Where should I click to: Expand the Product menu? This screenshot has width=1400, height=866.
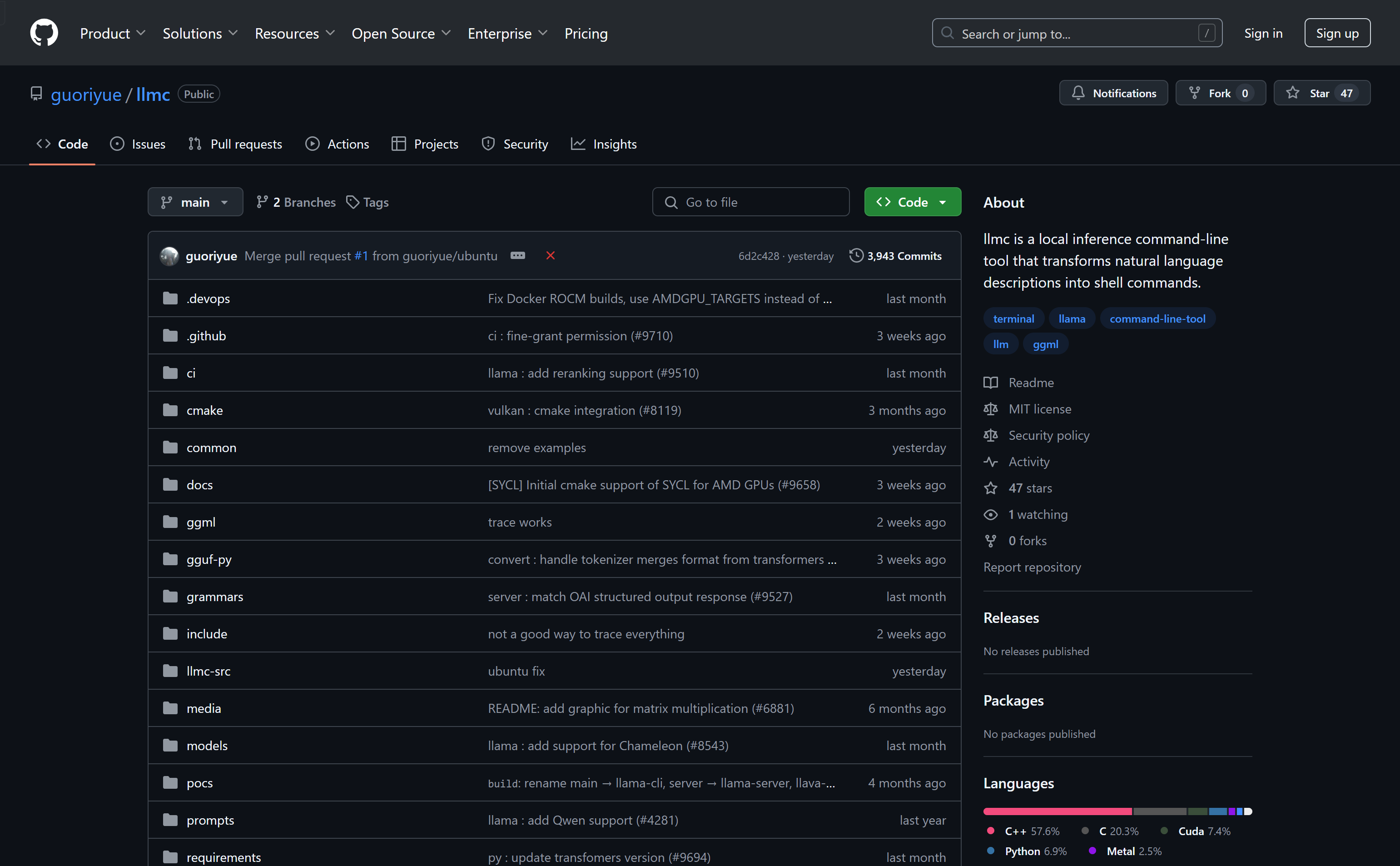(113, 33)
